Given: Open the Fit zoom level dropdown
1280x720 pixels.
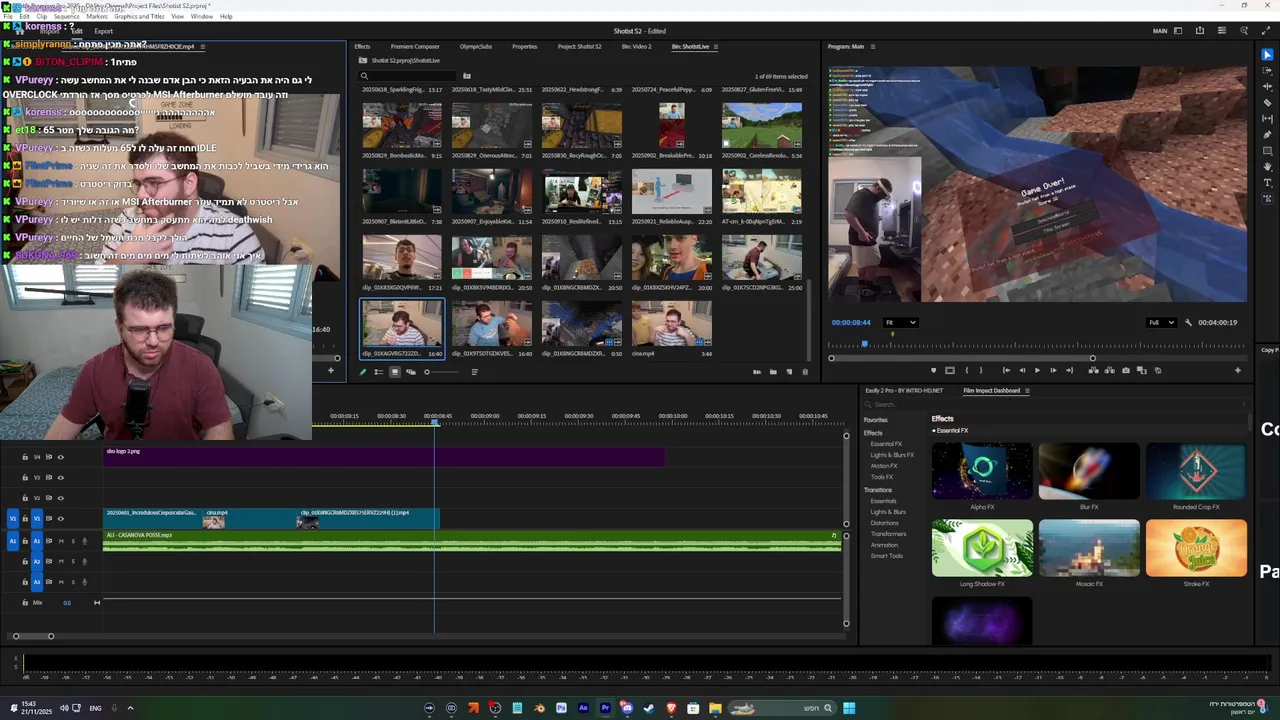Looking at the screenshot, I should 900,322.
